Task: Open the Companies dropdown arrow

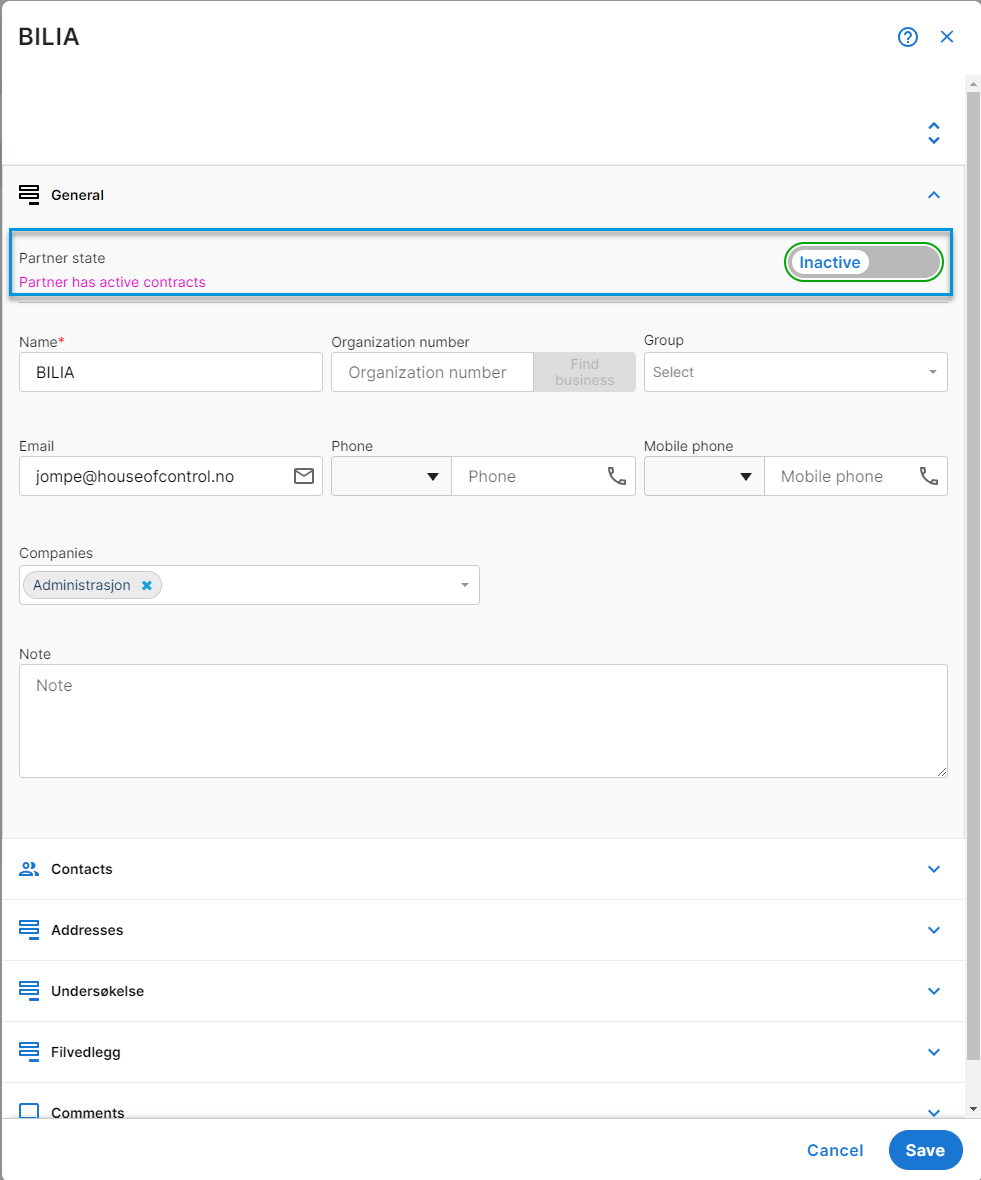Action: 465,585
